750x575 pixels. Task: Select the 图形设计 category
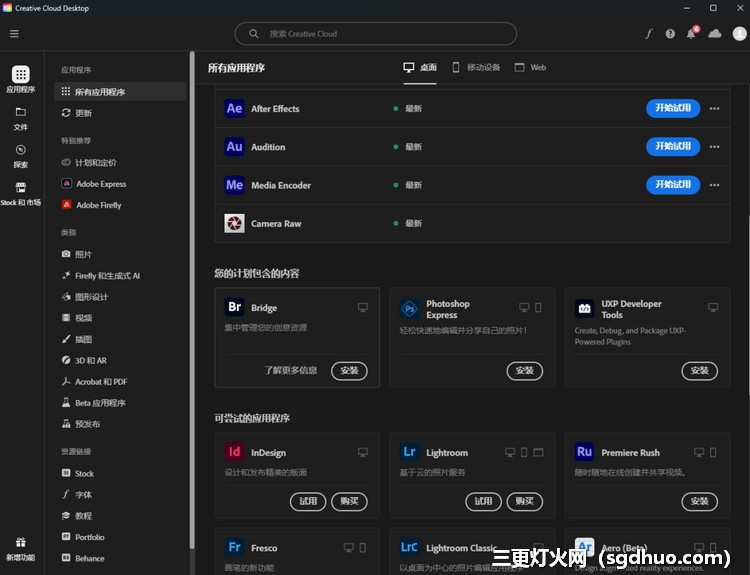coord(85,297)
